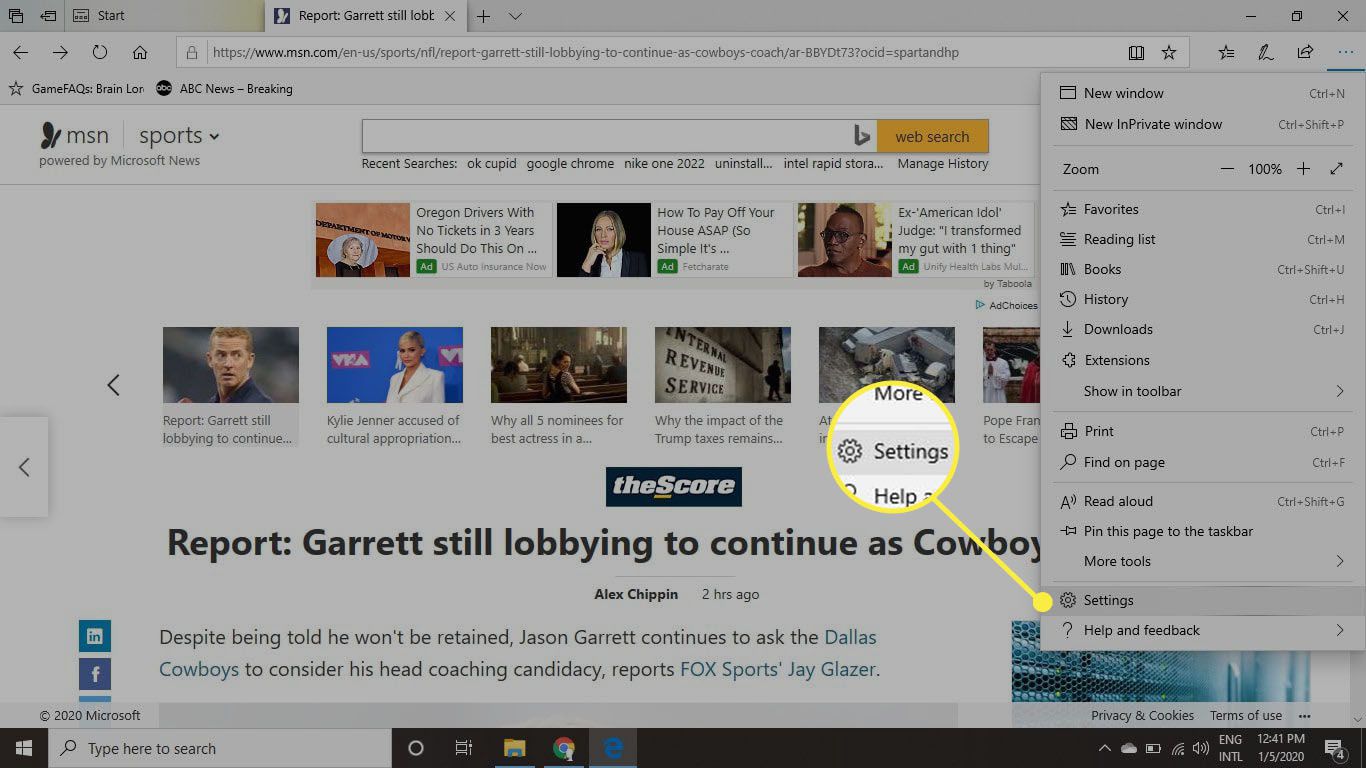Open Kylie Jenner story thumbnail
The width and height of the screenshot is (1366, 768).
pyautogui.click(x=395, y=365)
